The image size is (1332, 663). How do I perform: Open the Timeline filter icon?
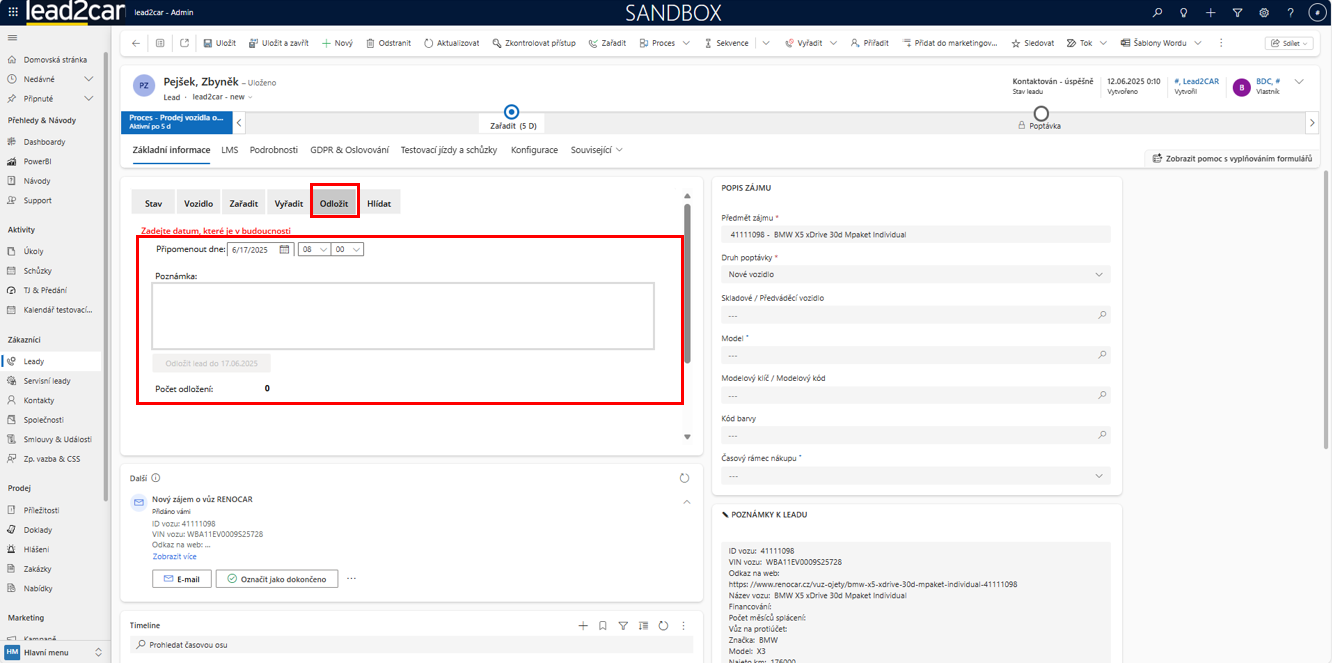623,625
